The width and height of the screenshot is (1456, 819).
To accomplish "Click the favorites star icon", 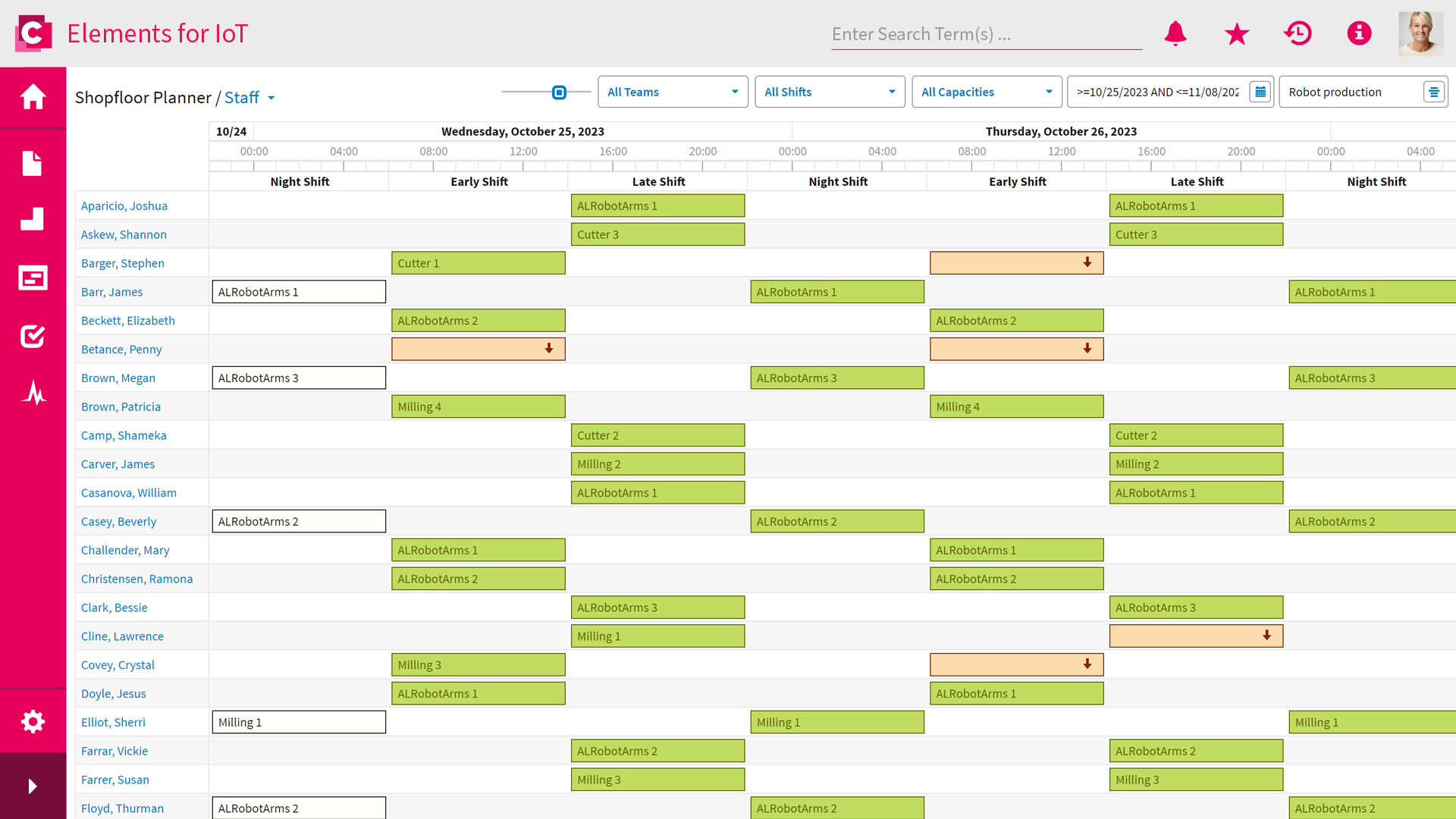I will pos(1236,33).
